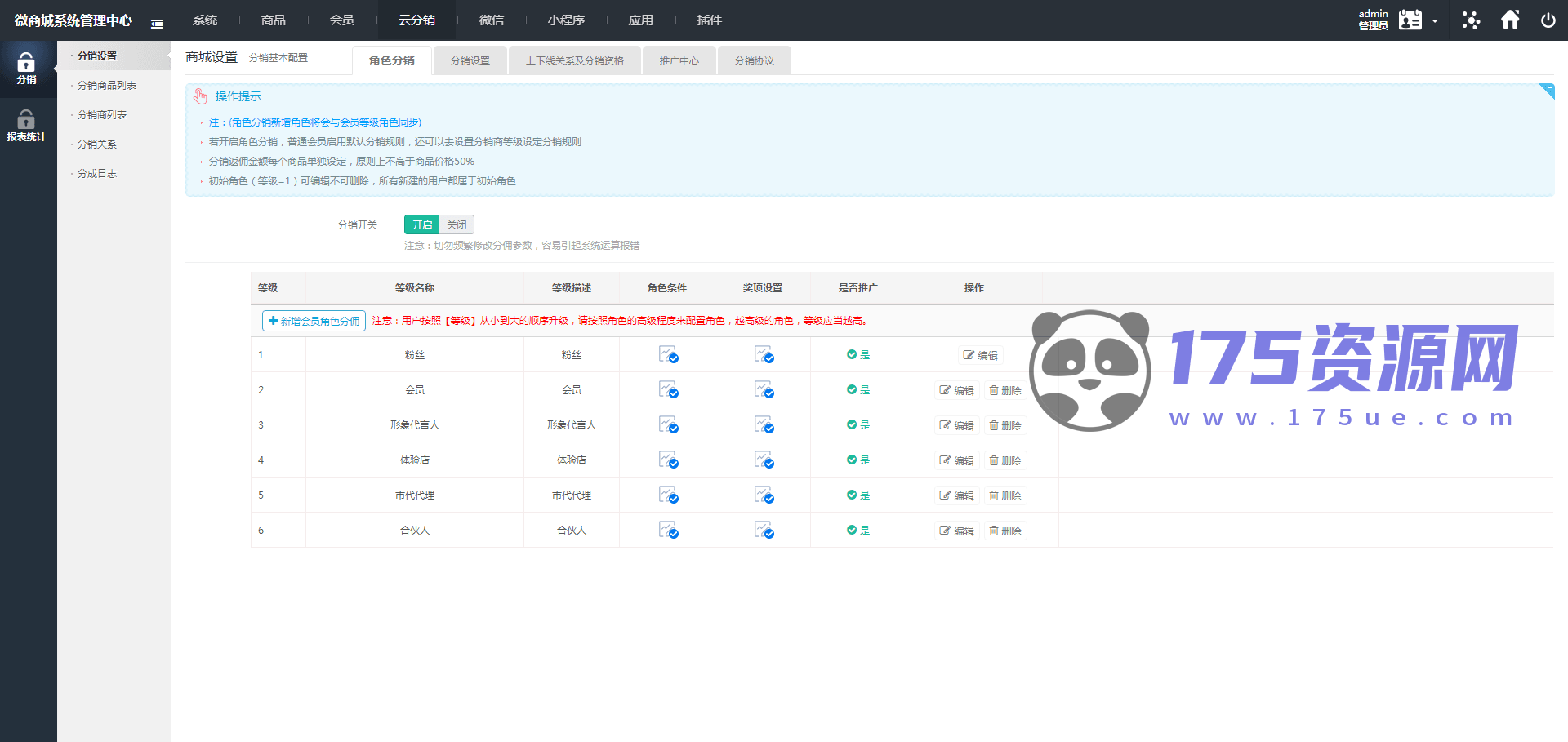1568x742 pixels.
Task: Open the 微信 top menu
Action: (x=492, y=20)
